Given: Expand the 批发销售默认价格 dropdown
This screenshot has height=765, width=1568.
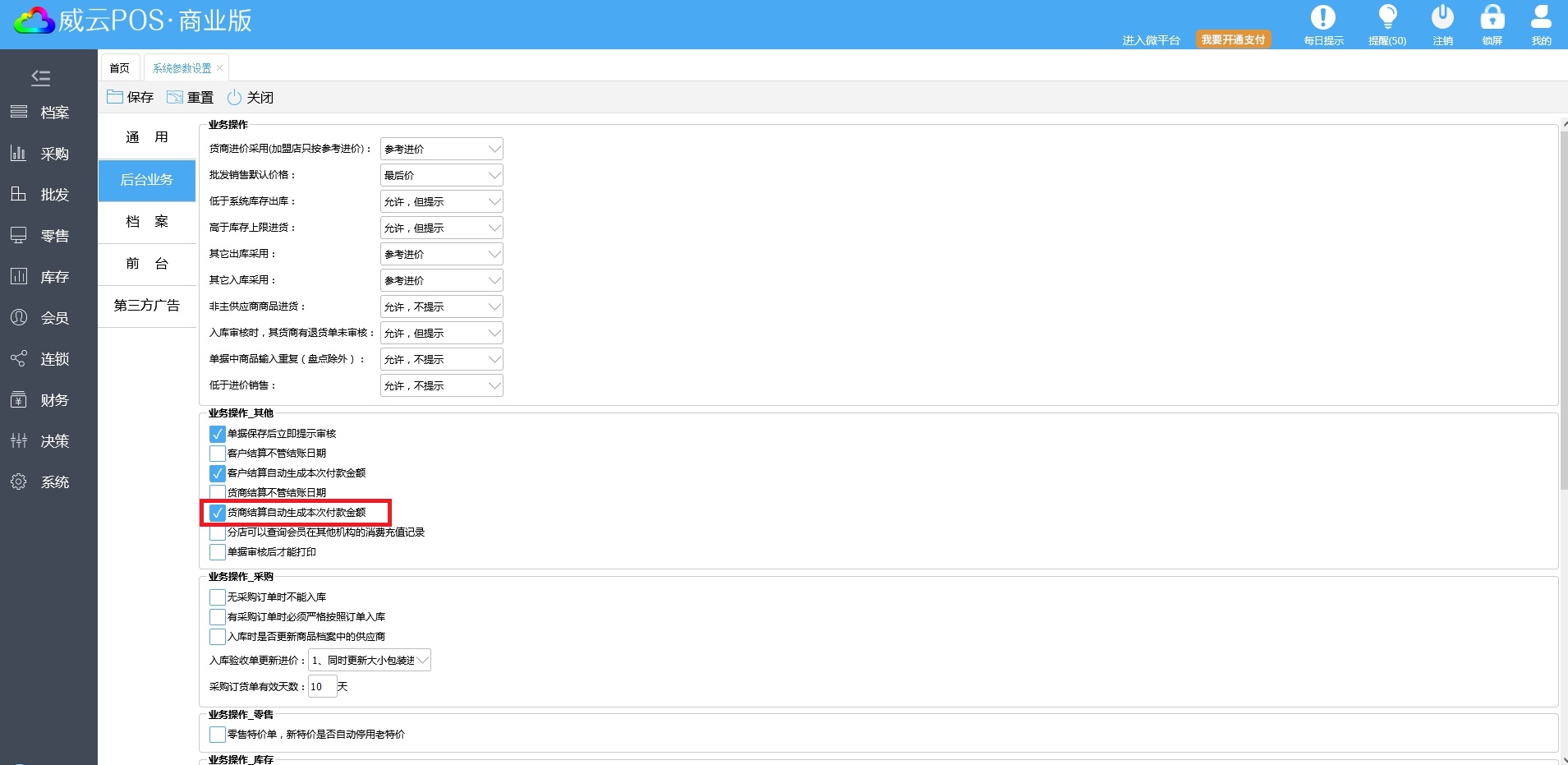Looking at the screenshot, I should (x=494, y=175).
